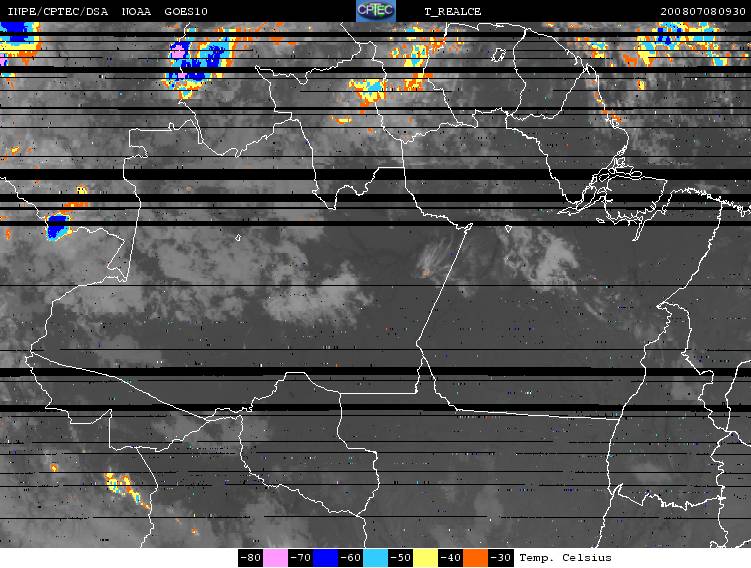Click the T_REALCE product label
The height and width of the screenshot is (568, 751).
click(453, 11)
